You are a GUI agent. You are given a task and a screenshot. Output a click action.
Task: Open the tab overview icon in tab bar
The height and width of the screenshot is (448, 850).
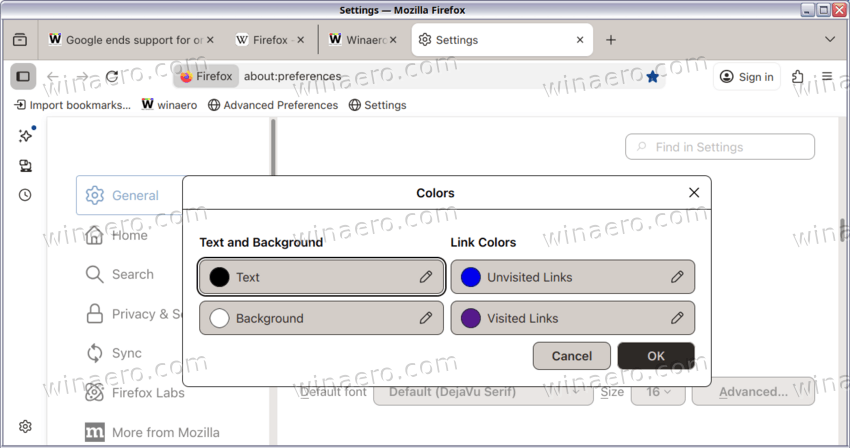[x=20, y=40]
